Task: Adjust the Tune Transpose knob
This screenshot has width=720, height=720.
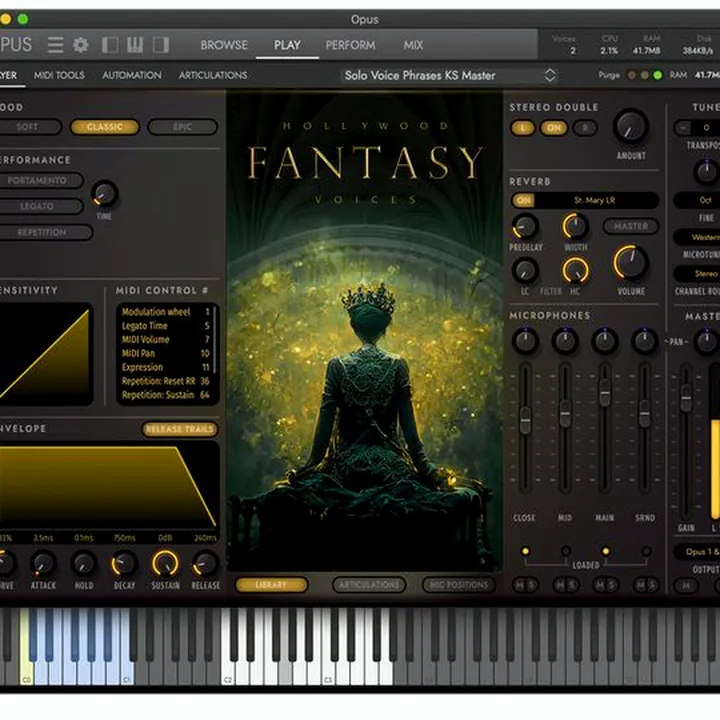Action: pyautogui.click(x=706, y=172)
